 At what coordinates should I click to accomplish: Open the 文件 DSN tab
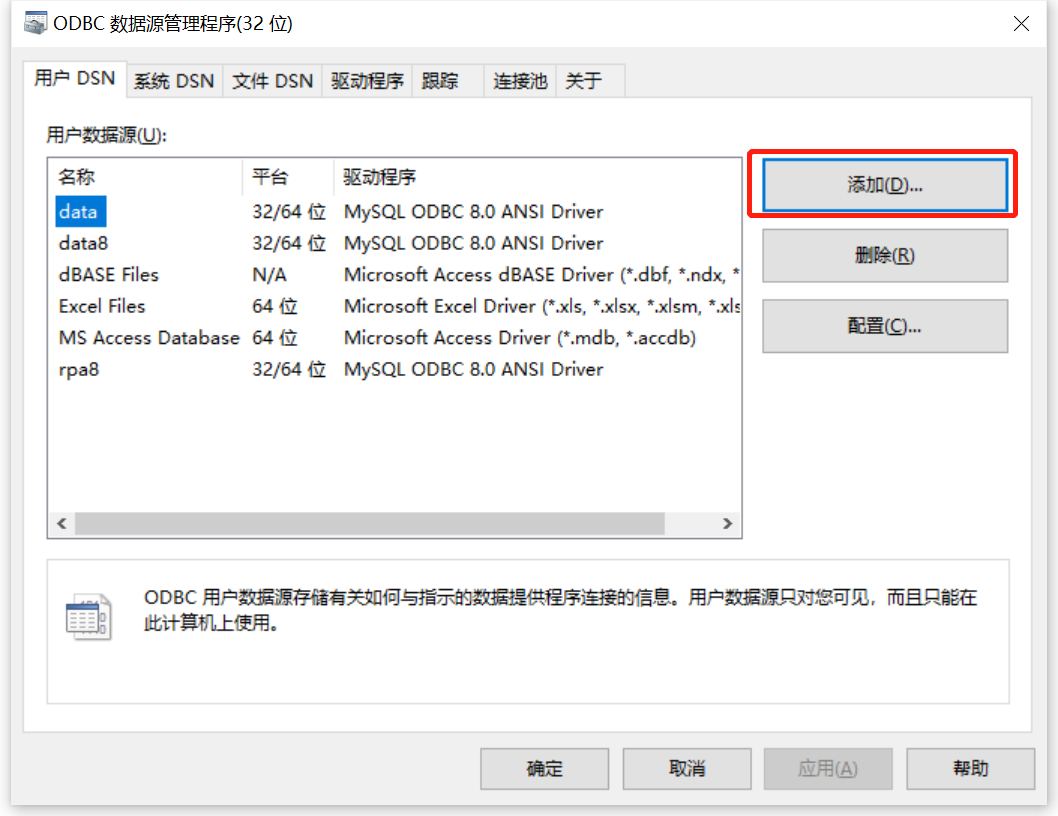271,80
